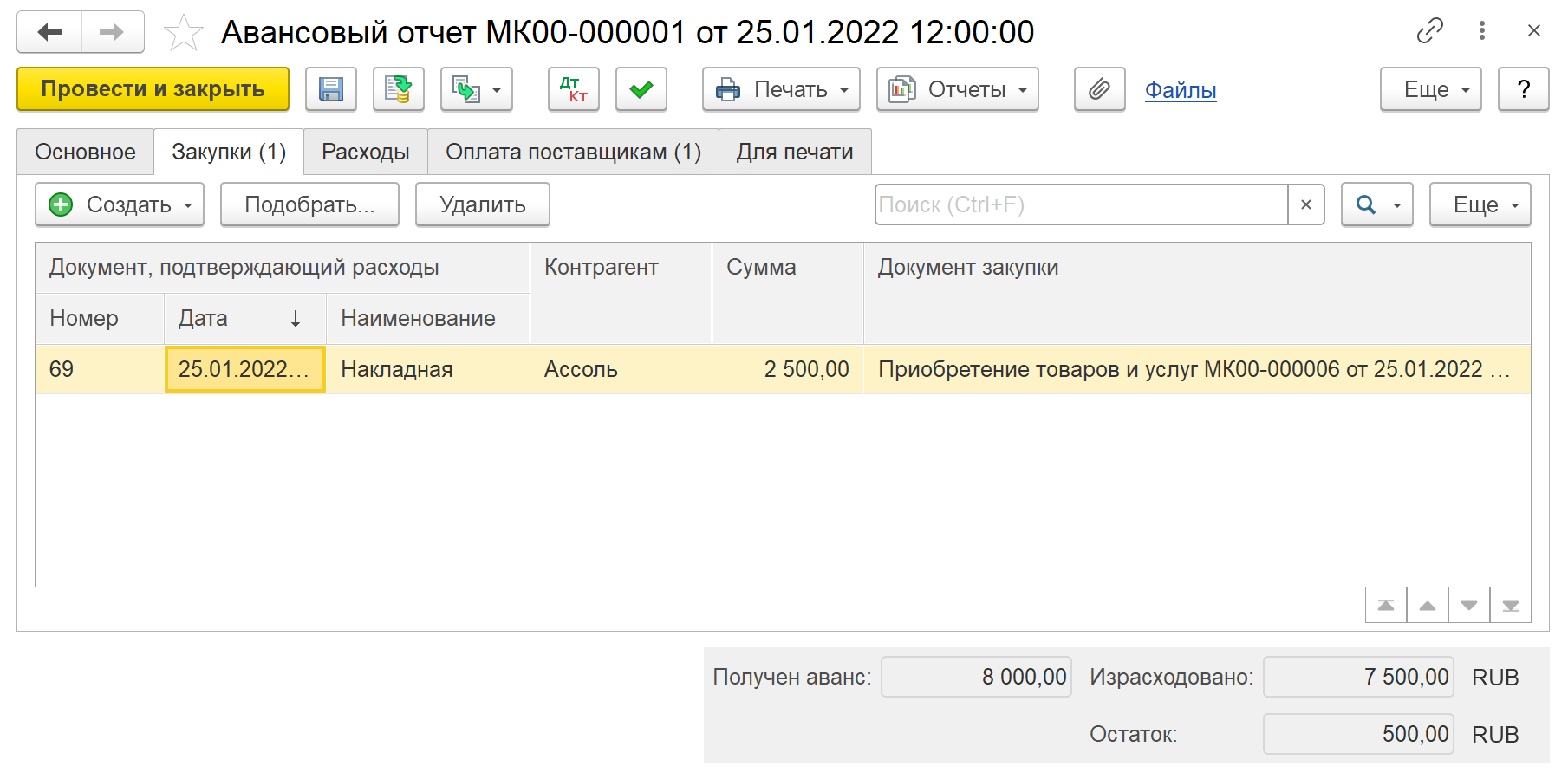Viewport: 1568px width, 779px height.
Task: Focus the Поиск (Ctrl+F) search field
Action: point(1082,204)
